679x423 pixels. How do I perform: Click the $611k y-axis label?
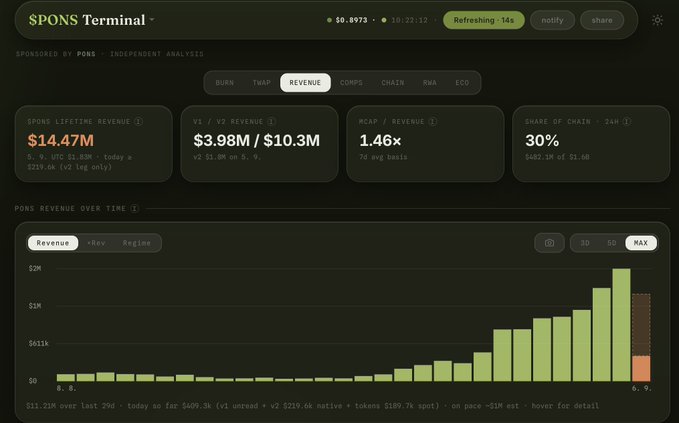pos(39,343)
